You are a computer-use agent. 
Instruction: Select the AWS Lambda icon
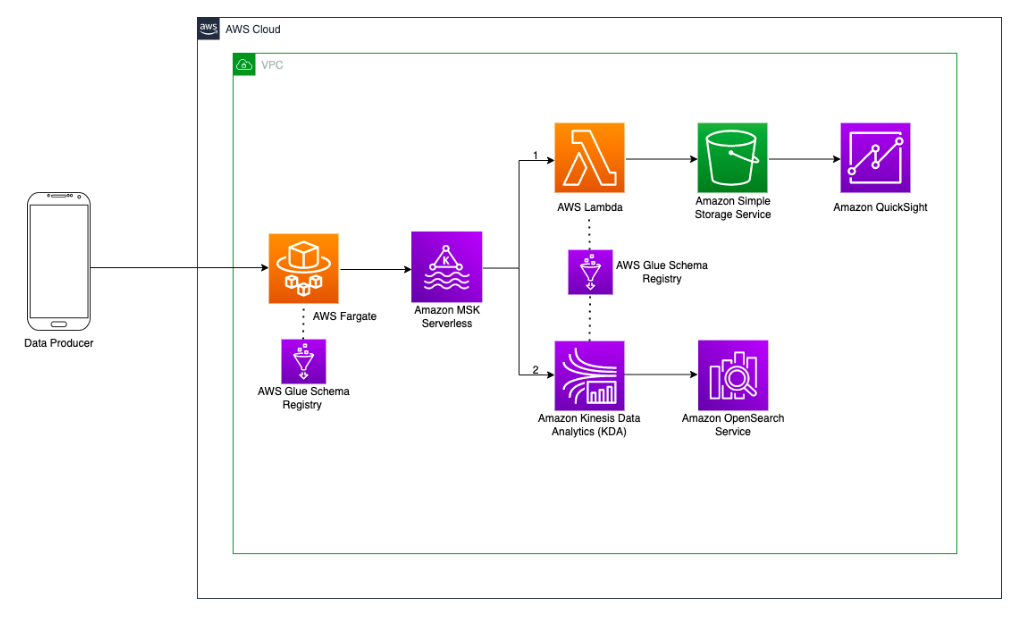click(x=589, y=158)
